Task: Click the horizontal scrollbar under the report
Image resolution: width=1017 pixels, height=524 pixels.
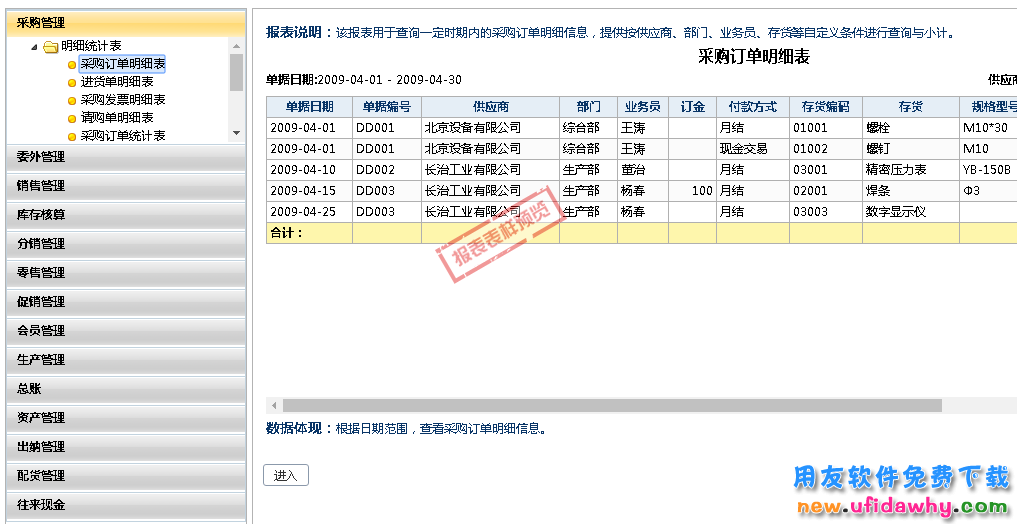Action: click(x=610, y=406)
